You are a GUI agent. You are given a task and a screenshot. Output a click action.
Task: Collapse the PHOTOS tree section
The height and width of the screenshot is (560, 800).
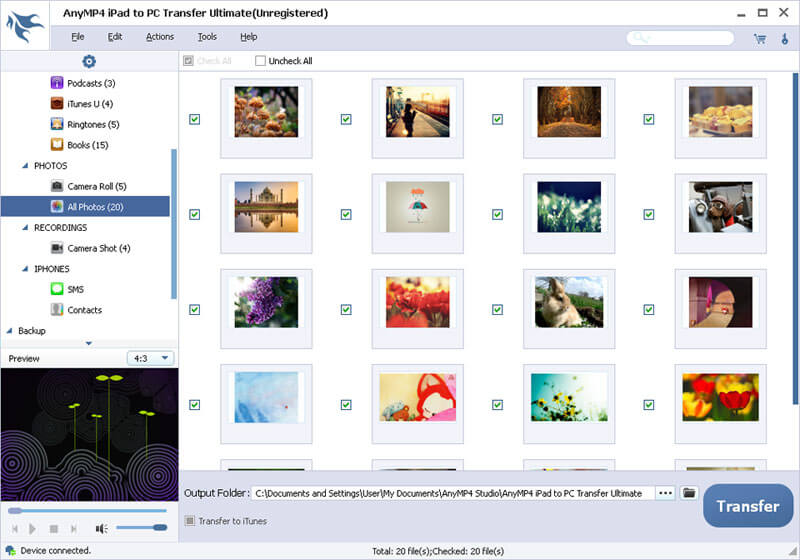pos(25,166)
